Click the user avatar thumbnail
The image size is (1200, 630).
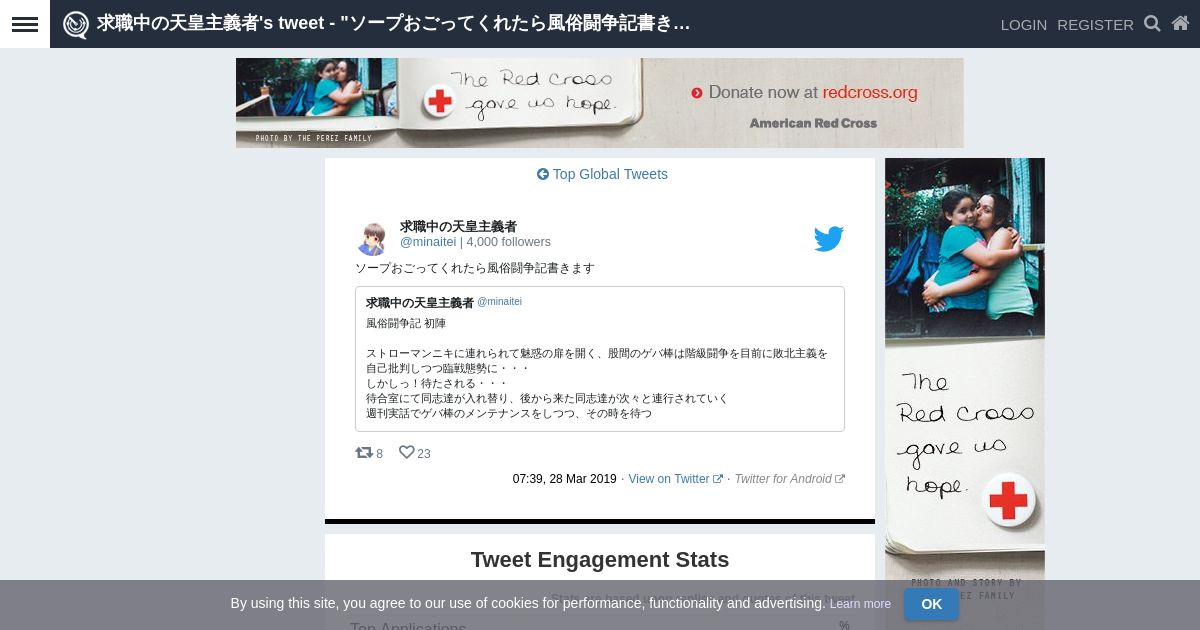pos(372,239)
